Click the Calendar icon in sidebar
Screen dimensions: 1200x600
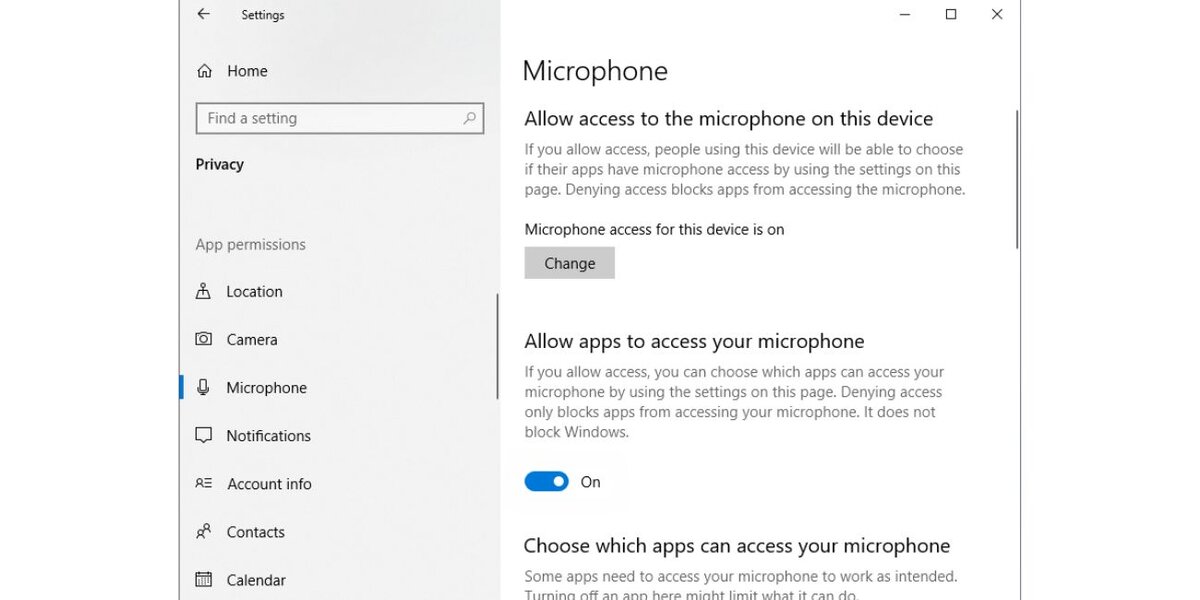(204, 579)
